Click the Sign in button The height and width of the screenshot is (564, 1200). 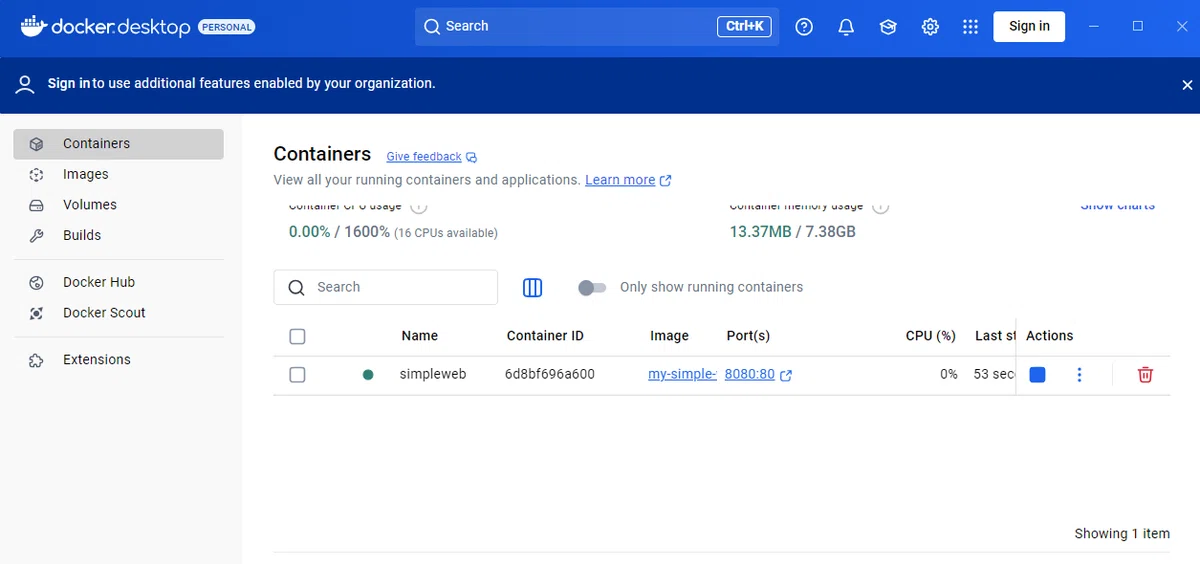pos(1029,26)
